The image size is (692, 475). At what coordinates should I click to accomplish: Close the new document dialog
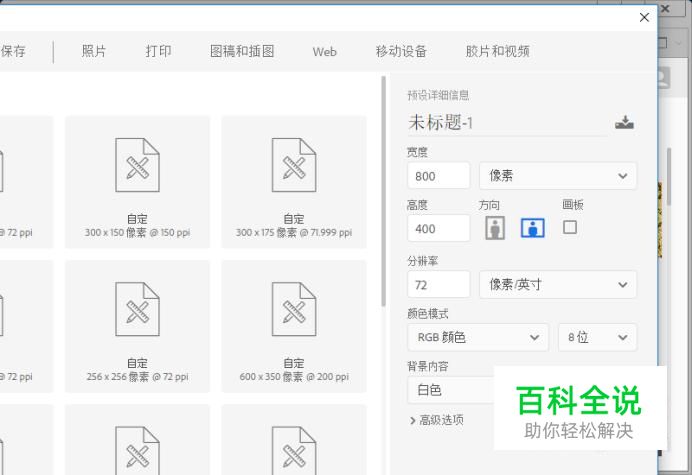(x=644, y=17)
